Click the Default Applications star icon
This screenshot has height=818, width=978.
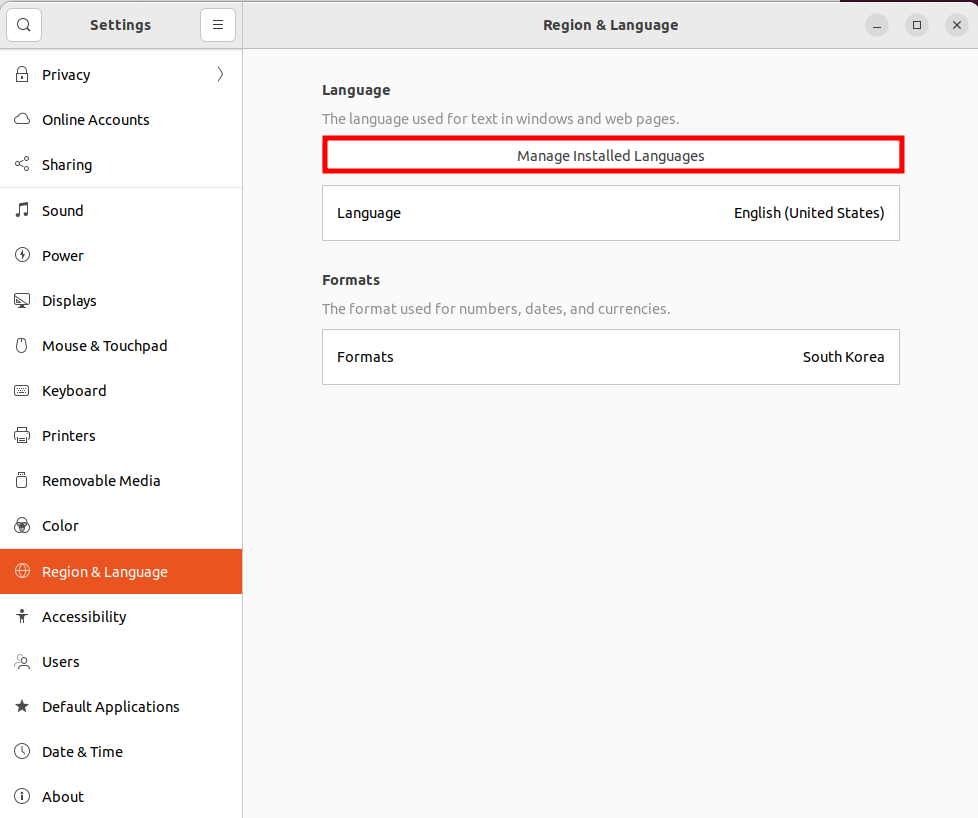coord(22,706)
